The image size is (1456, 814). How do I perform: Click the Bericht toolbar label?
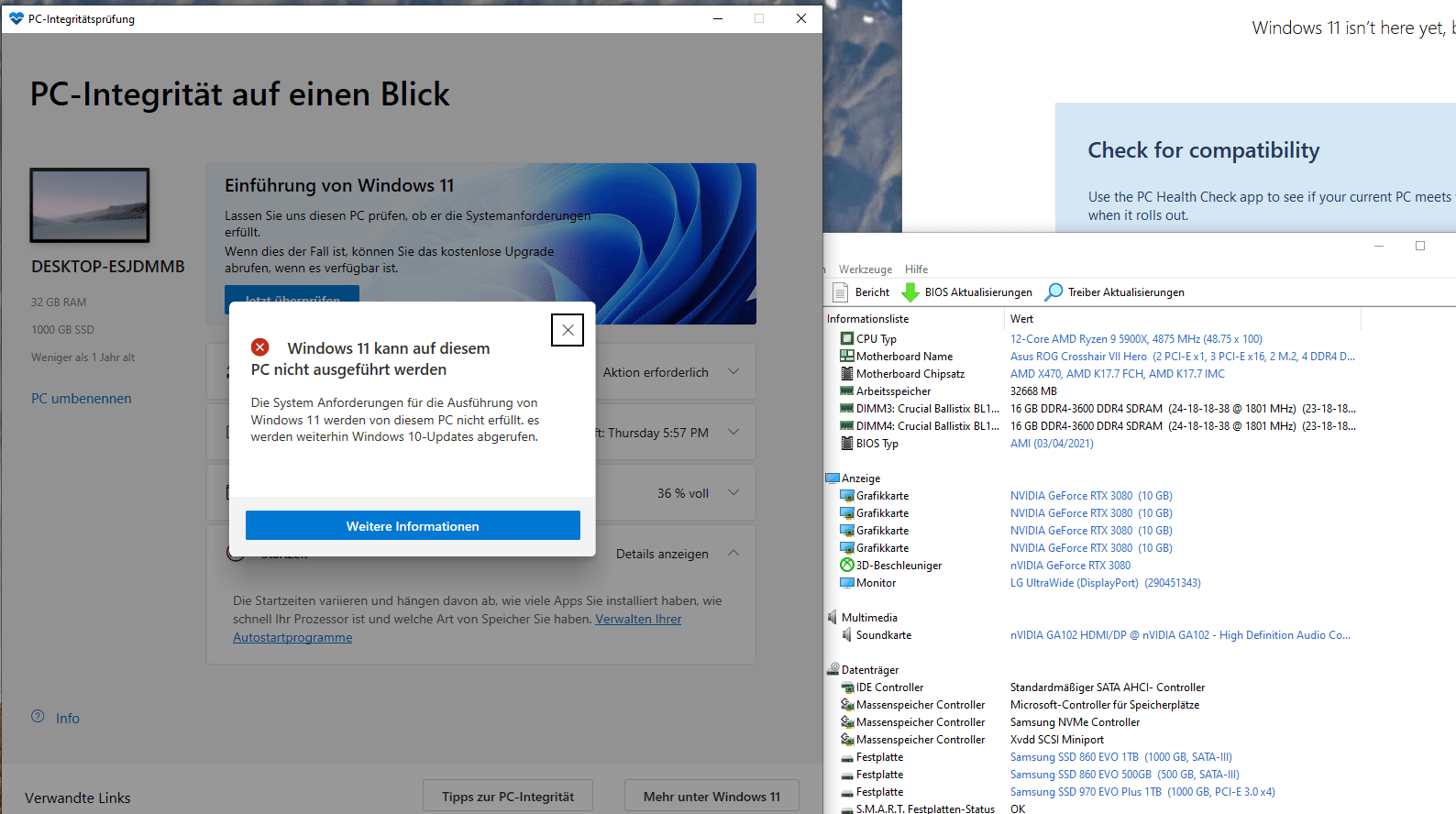[872, 292]
